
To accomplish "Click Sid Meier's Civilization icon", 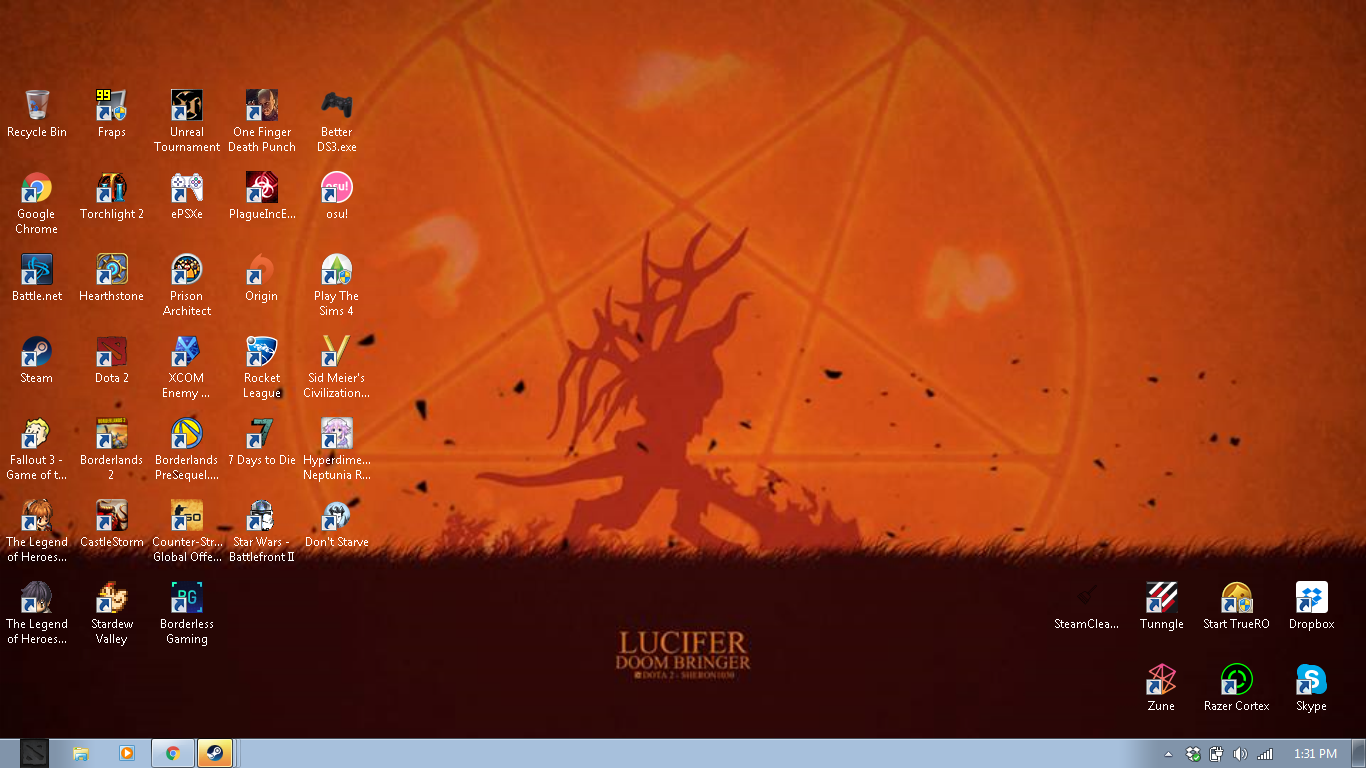I will tap(336, 351).
